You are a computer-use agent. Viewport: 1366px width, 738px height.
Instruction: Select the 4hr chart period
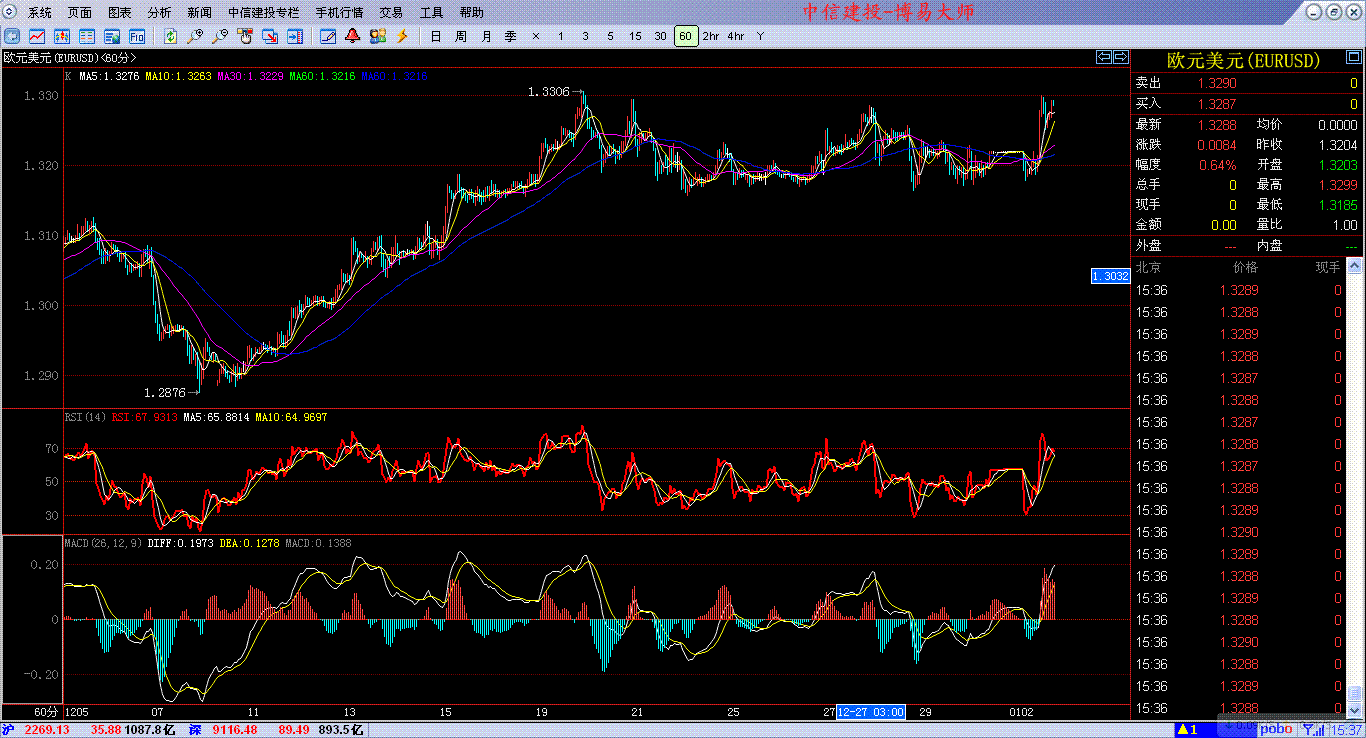point(736,36)
